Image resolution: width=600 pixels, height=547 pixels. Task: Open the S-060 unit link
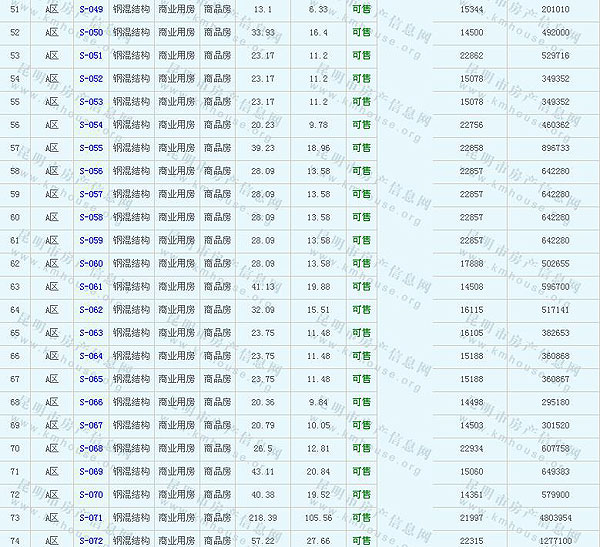[90, 264]
